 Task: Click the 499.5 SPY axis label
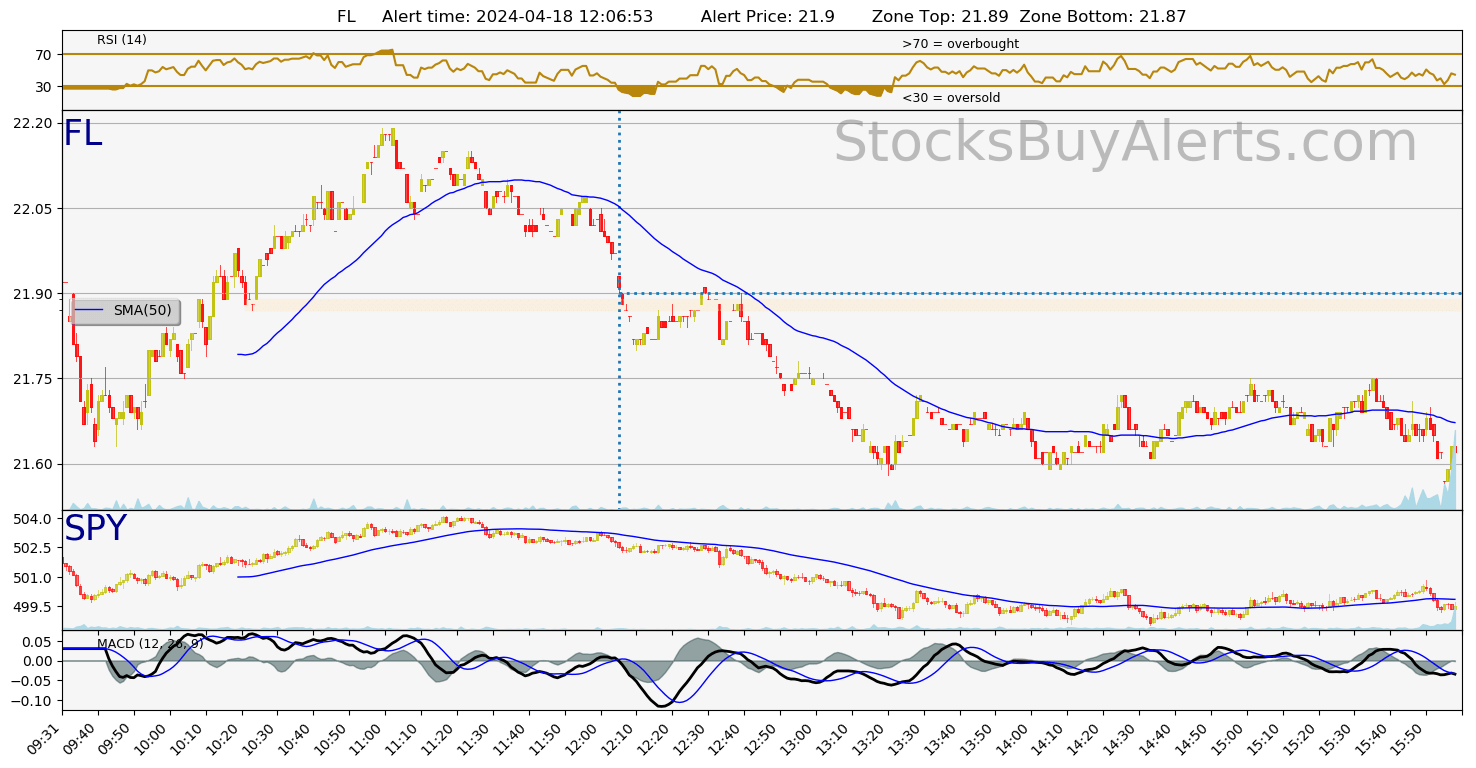[x=34, y=606]
